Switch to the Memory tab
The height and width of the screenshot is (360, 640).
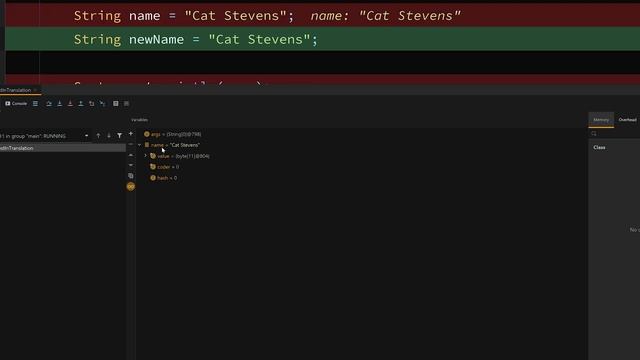click(601, 120)
